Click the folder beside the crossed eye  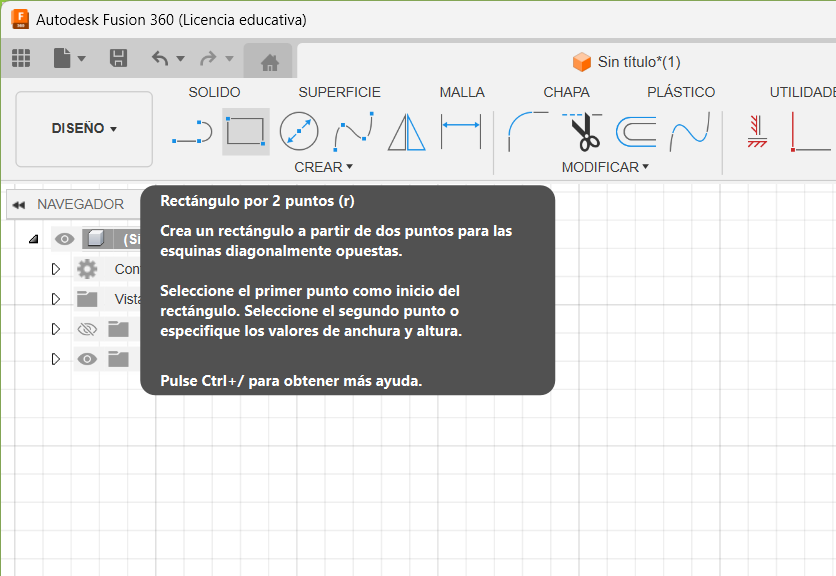118,329
